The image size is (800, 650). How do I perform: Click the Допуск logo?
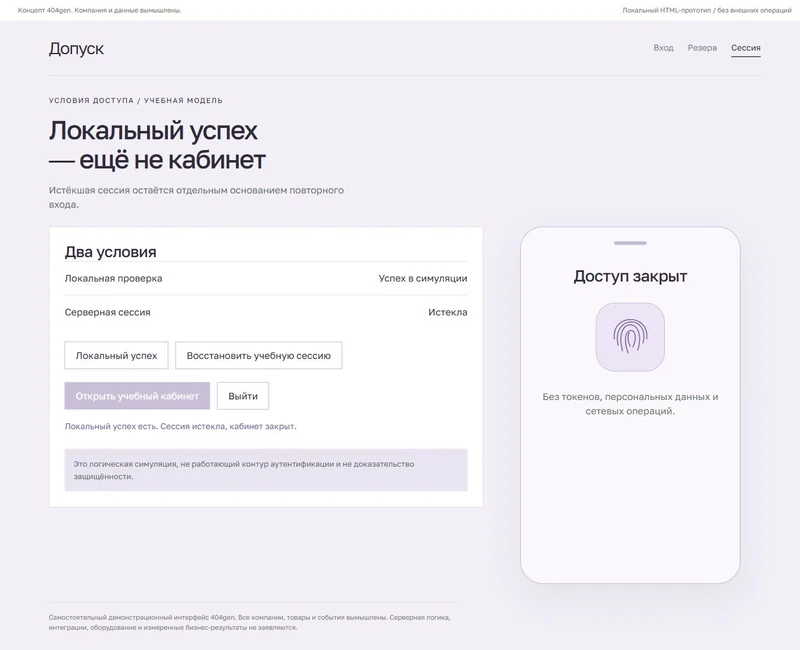(76, 48)
